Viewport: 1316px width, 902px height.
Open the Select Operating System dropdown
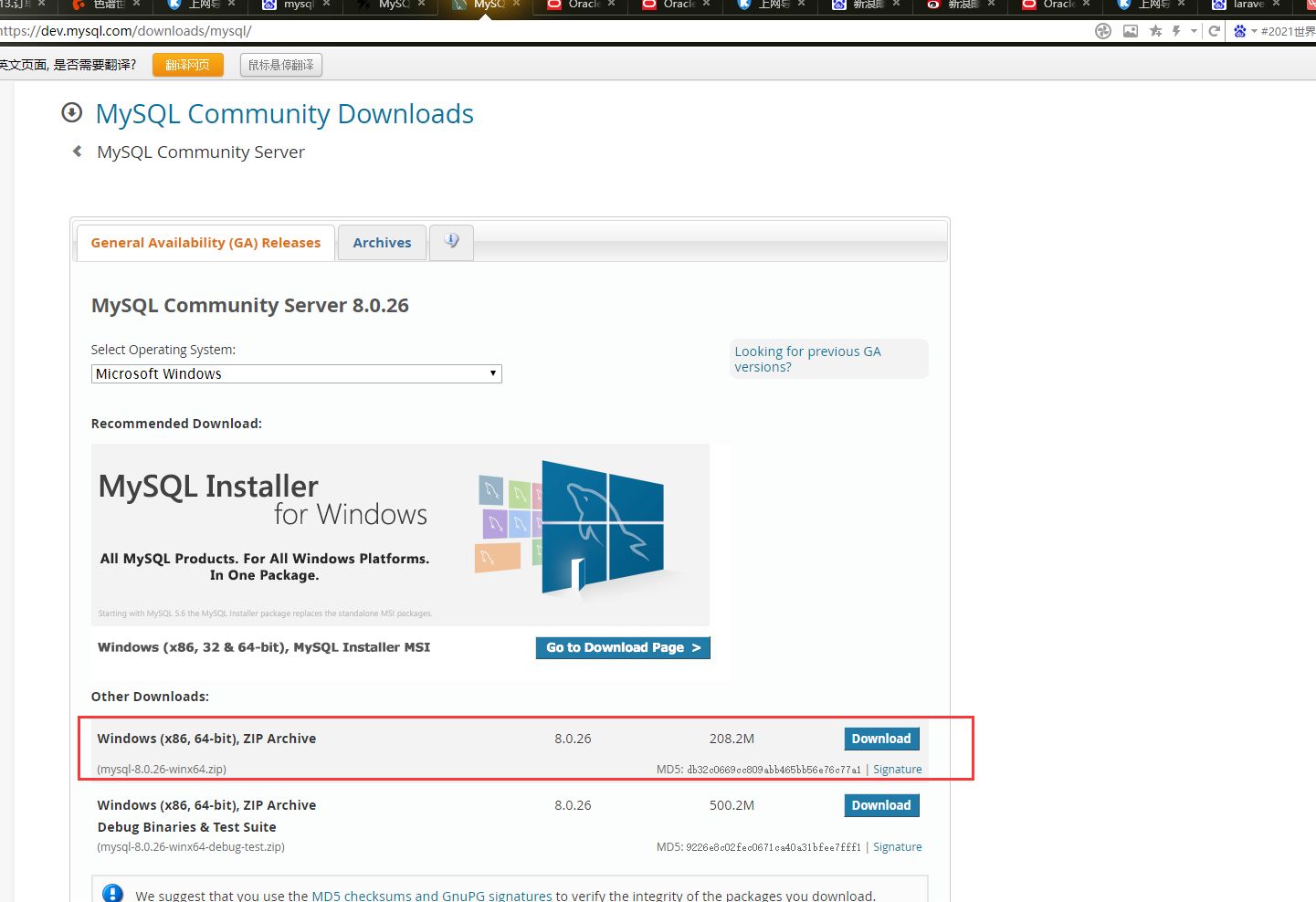(x=297, y=373)
